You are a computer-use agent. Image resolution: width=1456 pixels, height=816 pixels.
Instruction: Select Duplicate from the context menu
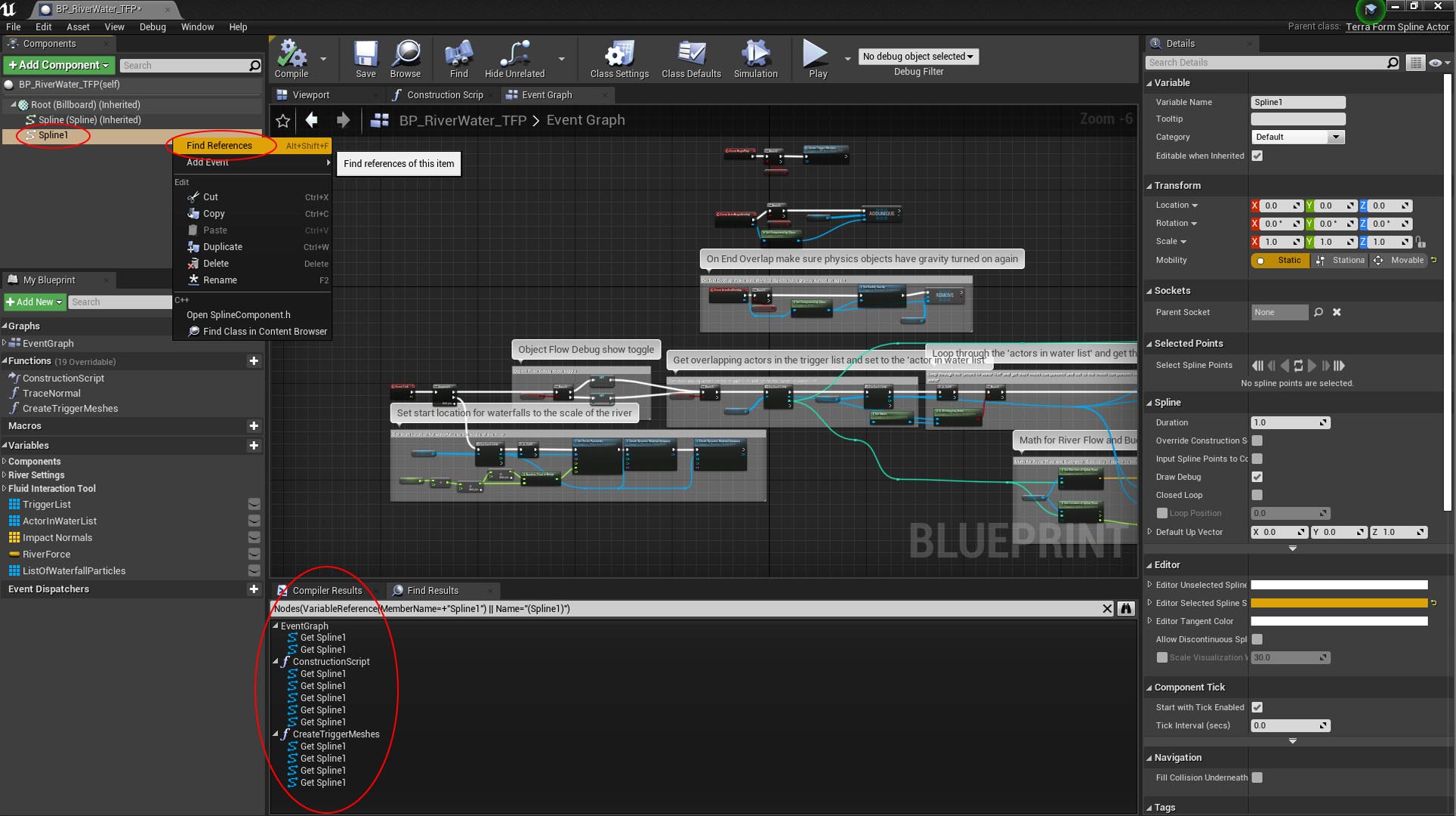[x=251, y=247]
